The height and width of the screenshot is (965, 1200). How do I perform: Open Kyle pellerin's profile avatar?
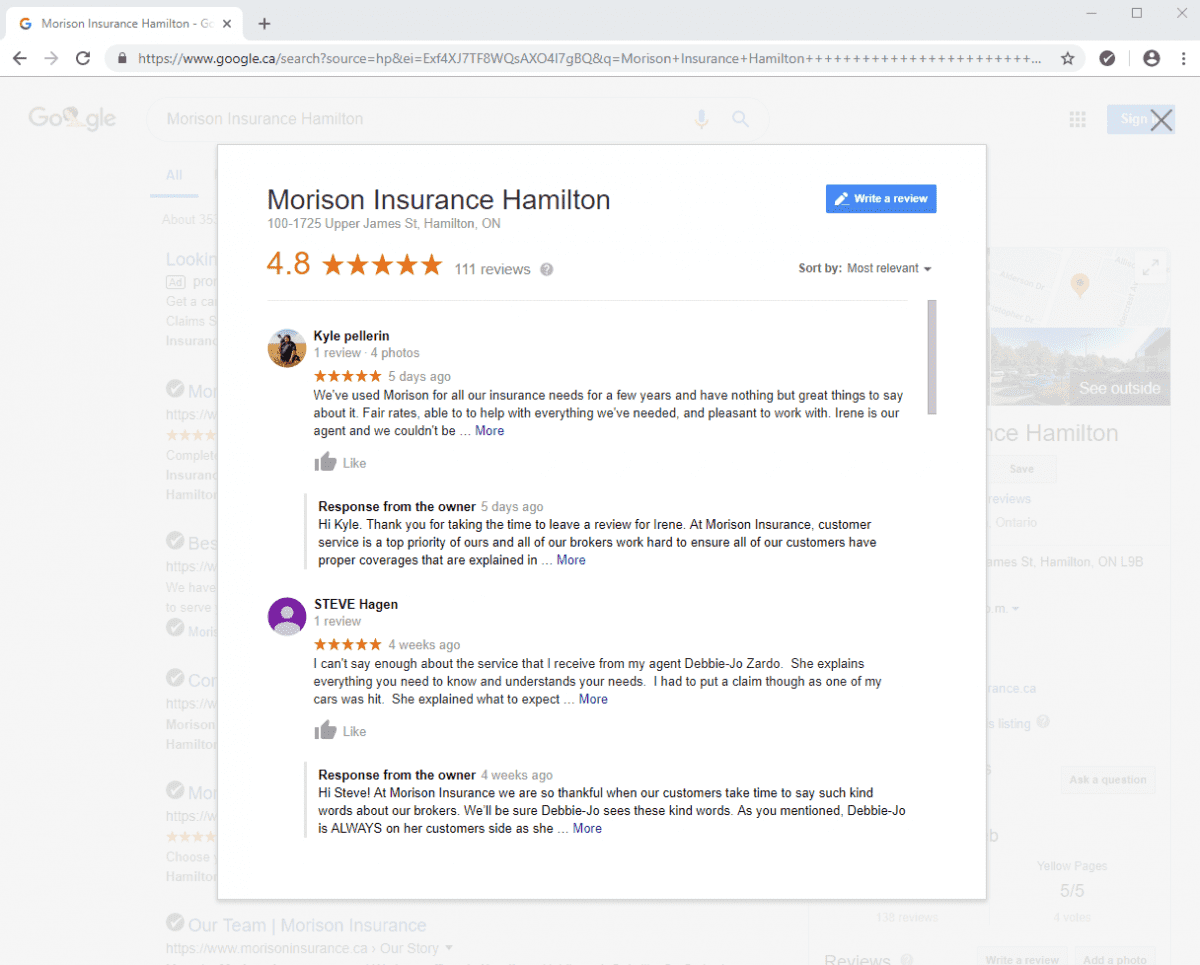[287, 348]
